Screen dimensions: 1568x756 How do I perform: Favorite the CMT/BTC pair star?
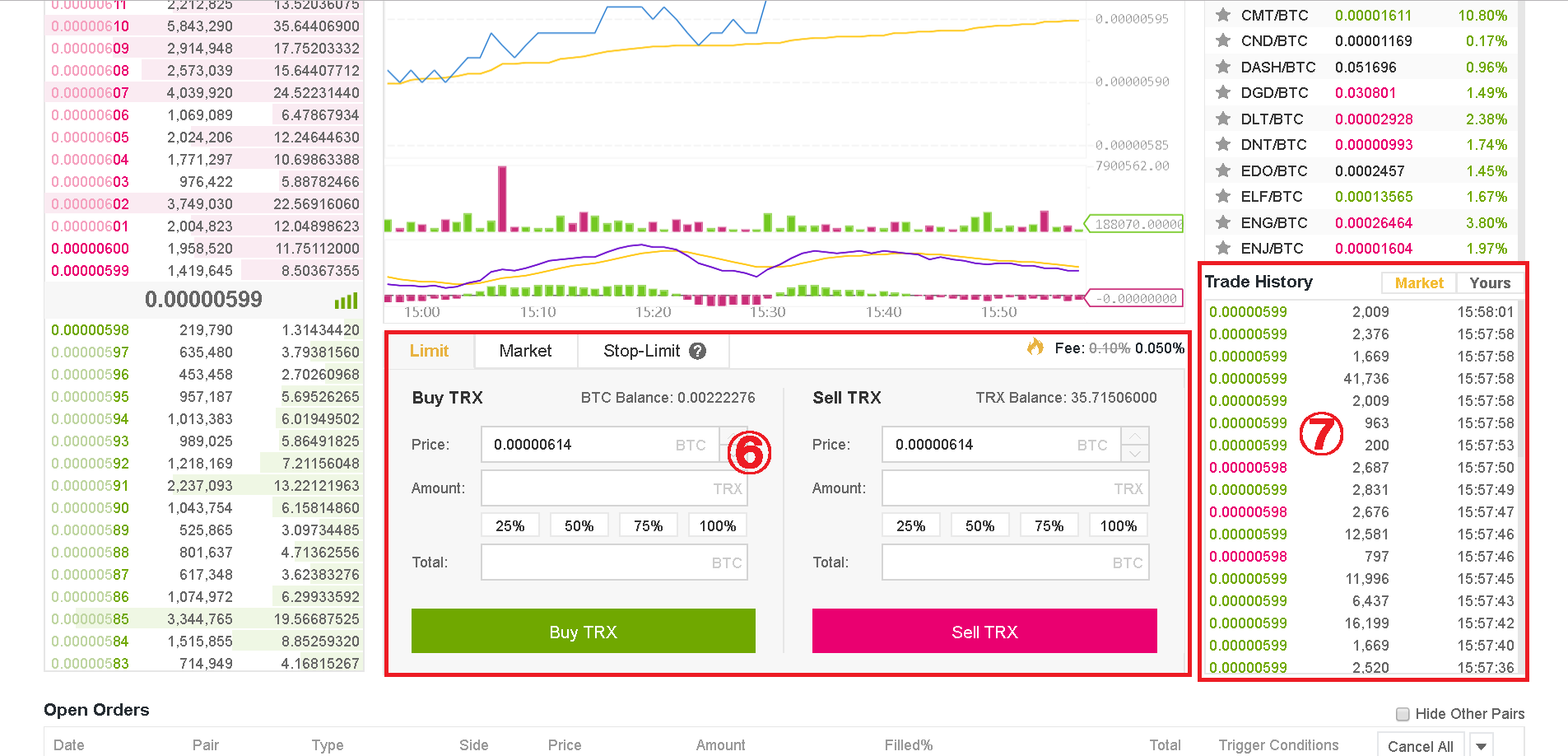pyautogui.click(x=1223, y=15)
